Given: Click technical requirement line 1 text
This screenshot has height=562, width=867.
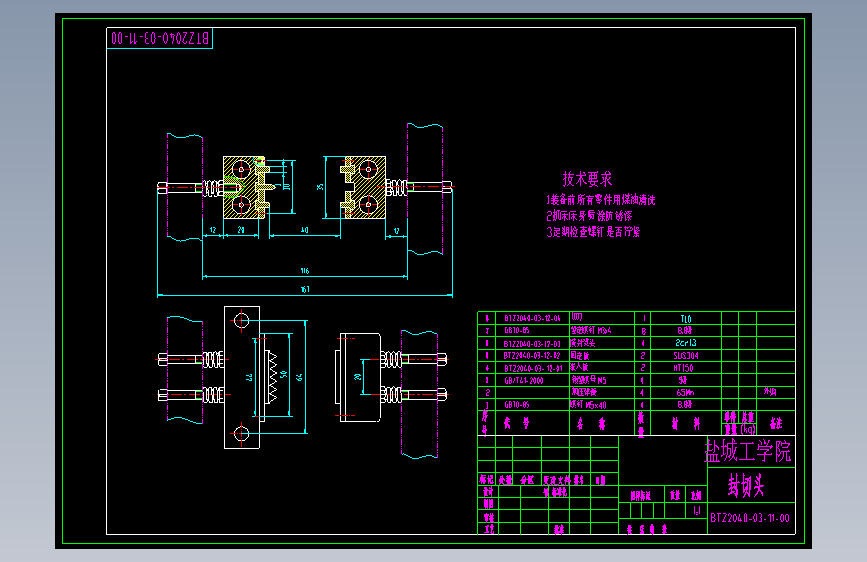Looking at the screenshot, I should pos(600,200).
